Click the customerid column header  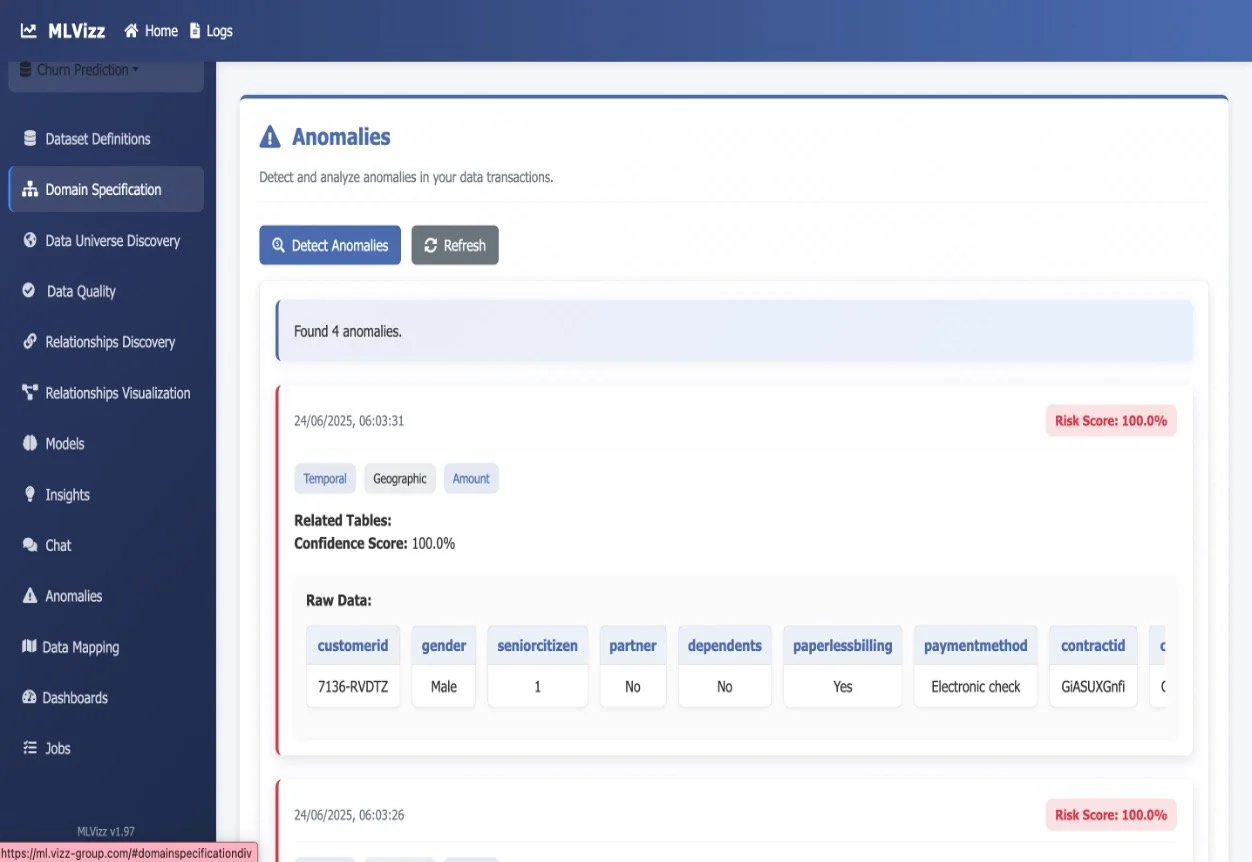click(x=353, y=646)
